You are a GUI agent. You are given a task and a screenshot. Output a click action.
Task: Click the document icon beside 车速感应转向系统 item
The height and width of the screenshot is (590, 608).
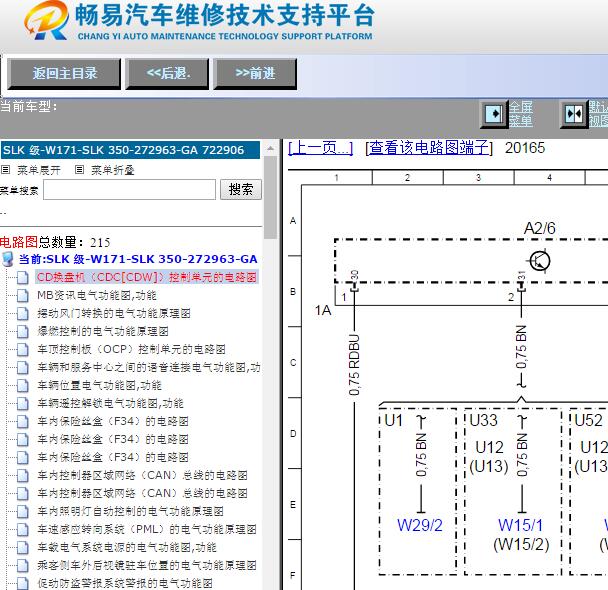click(22, 530)
